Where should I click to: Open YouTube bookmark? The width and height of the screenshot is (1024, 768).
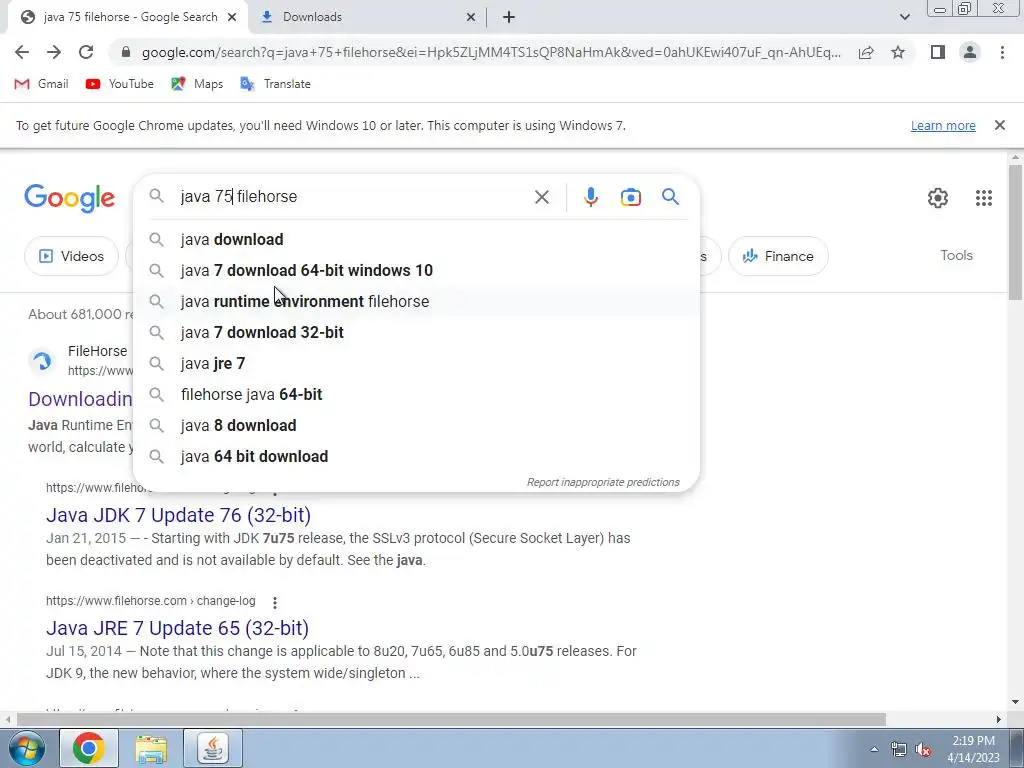click(x=120, y=84)
